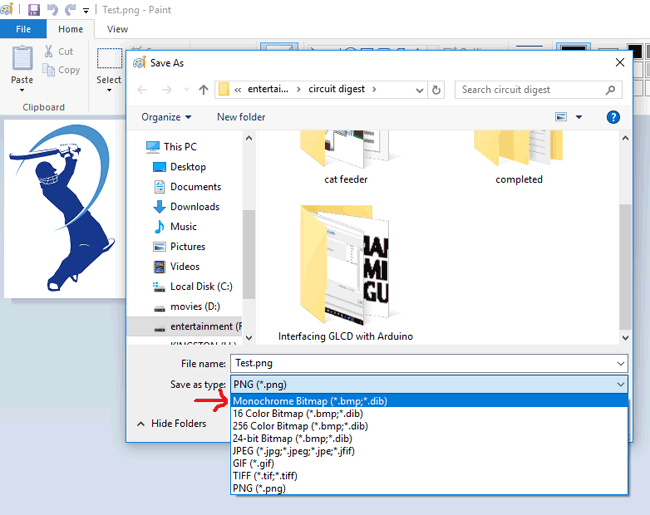Choose Monochrome Bitmap (*.bmp;*.dib) file type
Image resolution: width=650 pixels, height=515 pixels.
tap(429, 401)
